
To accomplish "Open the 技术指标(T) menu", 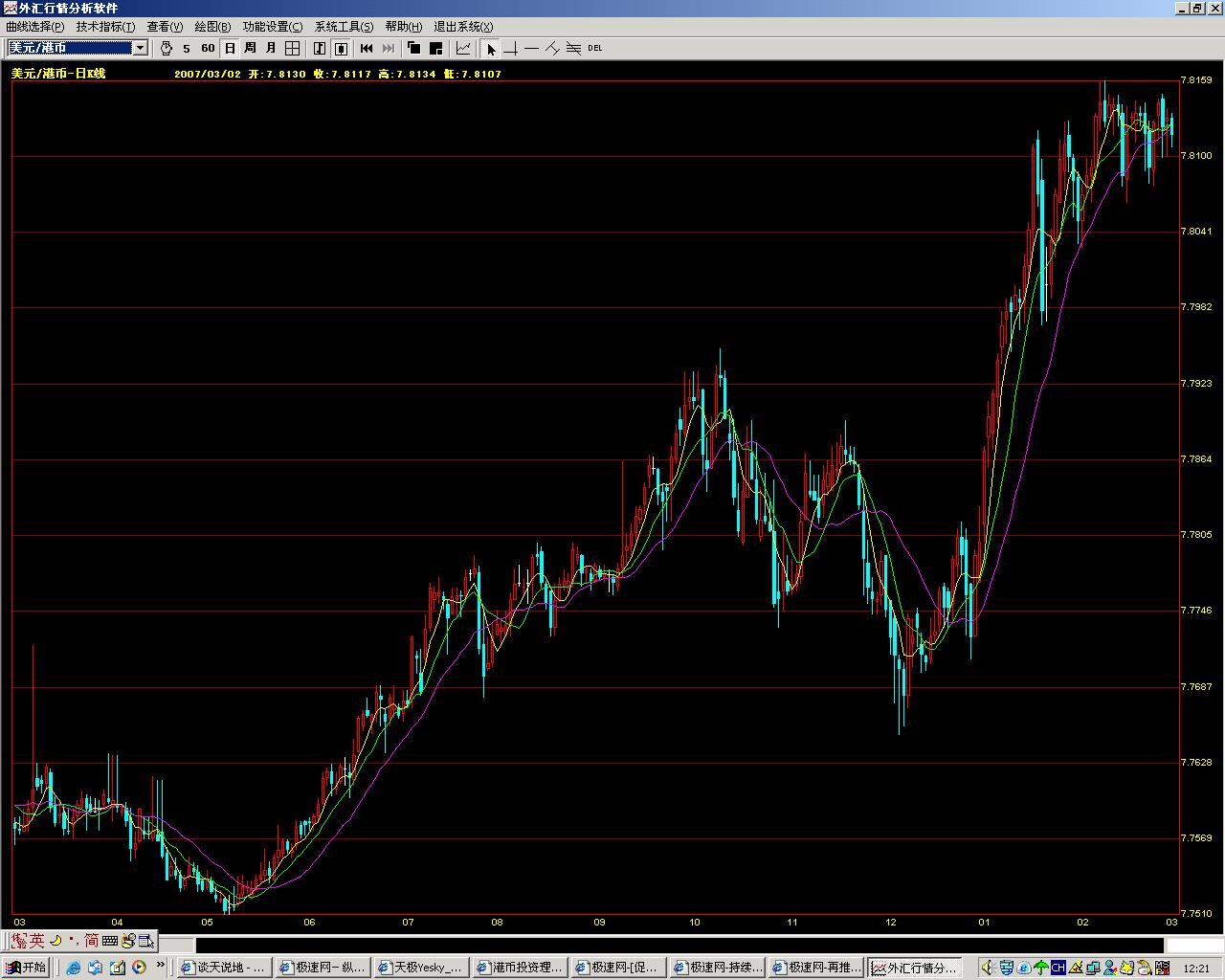I will click(105, 27).
